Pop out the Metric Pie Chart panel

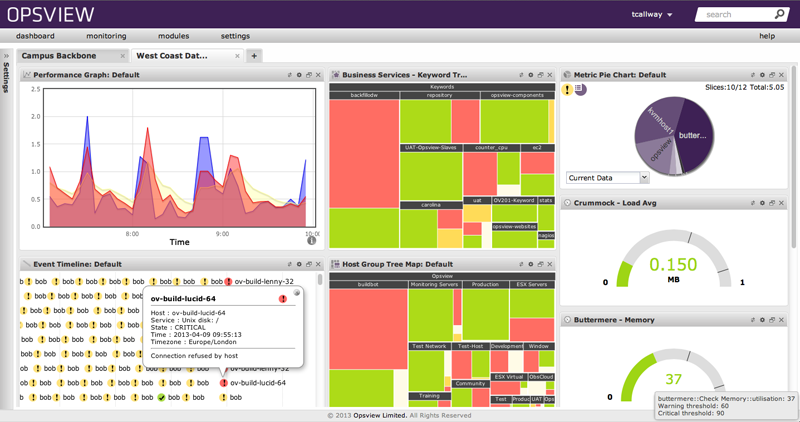click(772, 75)
